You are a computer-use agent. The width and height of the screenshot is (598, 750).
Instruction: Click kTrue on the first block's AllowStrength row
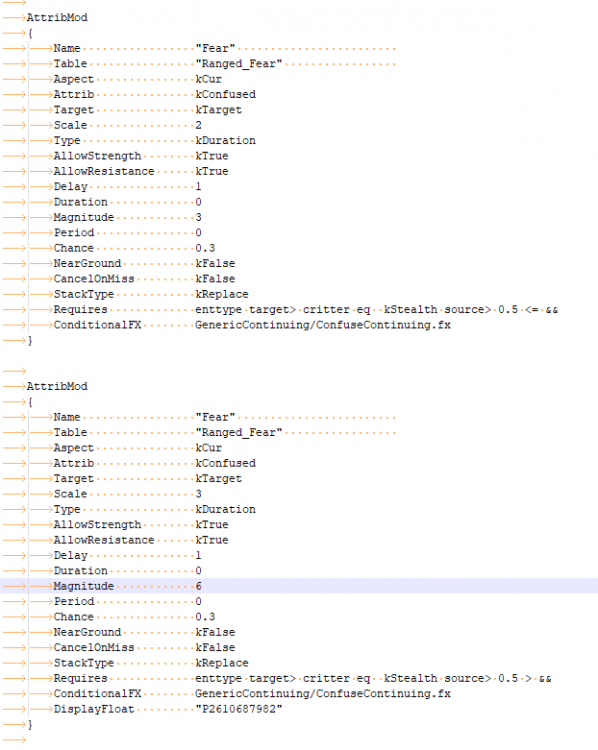[212, 156]
